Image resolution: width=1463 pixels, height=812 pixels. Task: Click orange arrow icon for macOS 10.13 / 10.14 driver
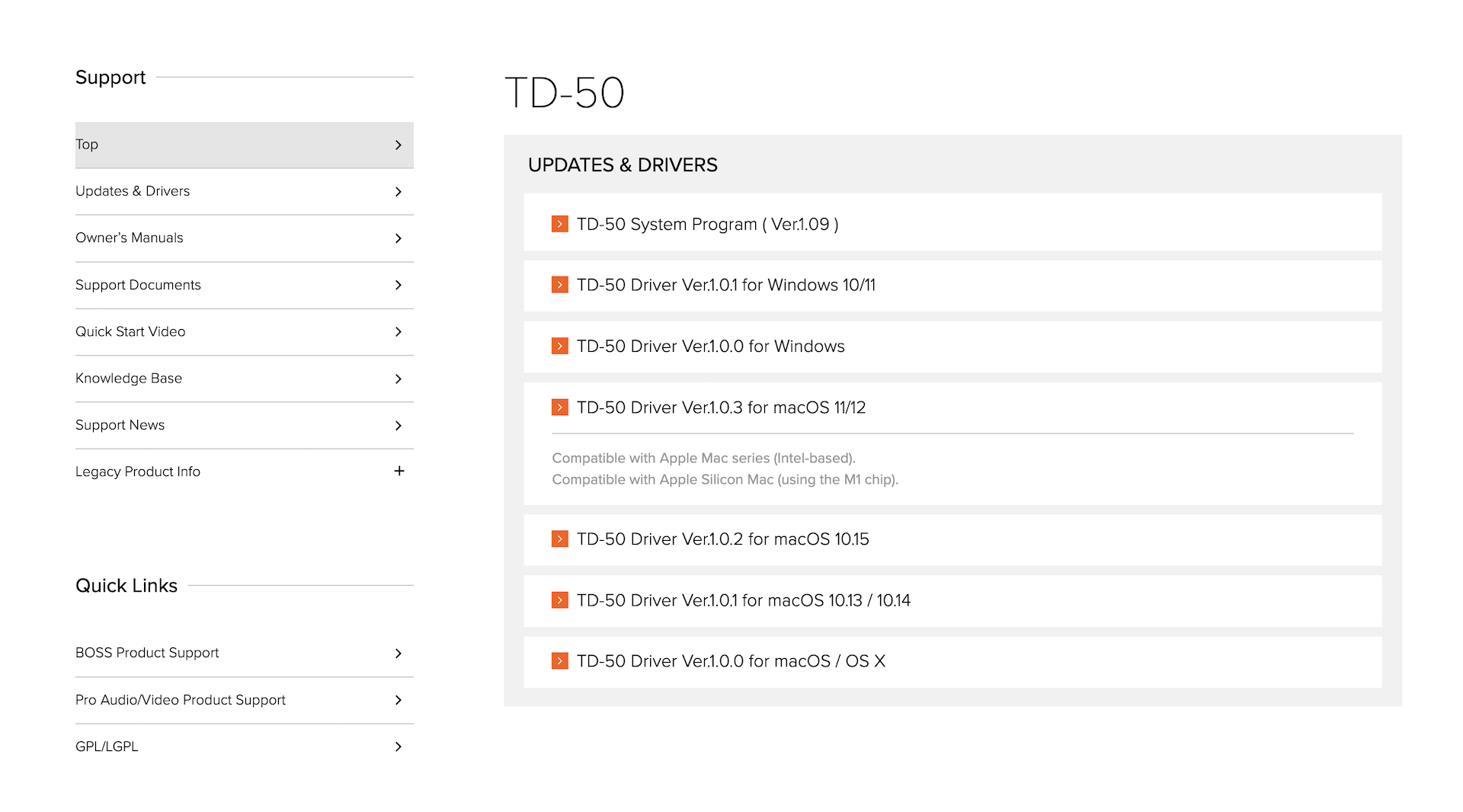pyautogui.click(x=559, y=600)
